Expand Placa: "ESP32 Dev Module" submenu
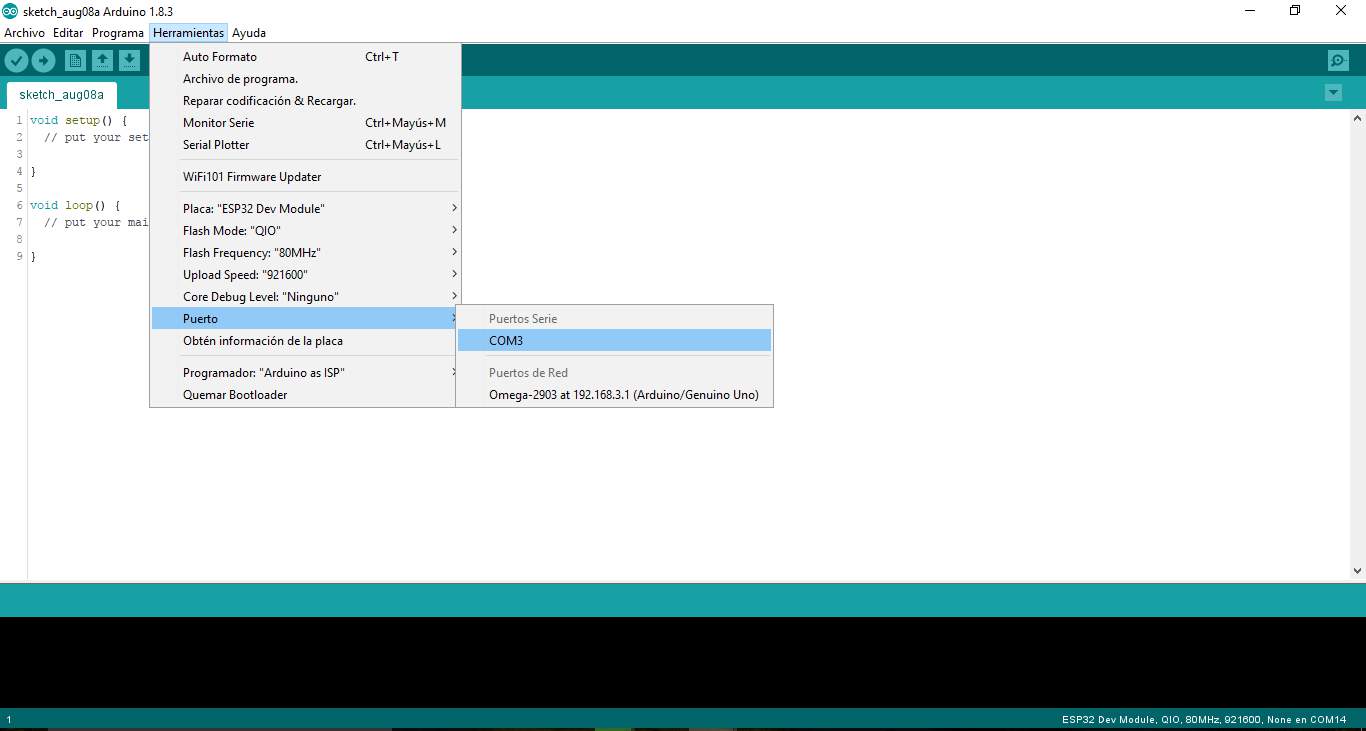This screenshot has height=731, width=1366. pyautogui.click(x=305, y=209)
